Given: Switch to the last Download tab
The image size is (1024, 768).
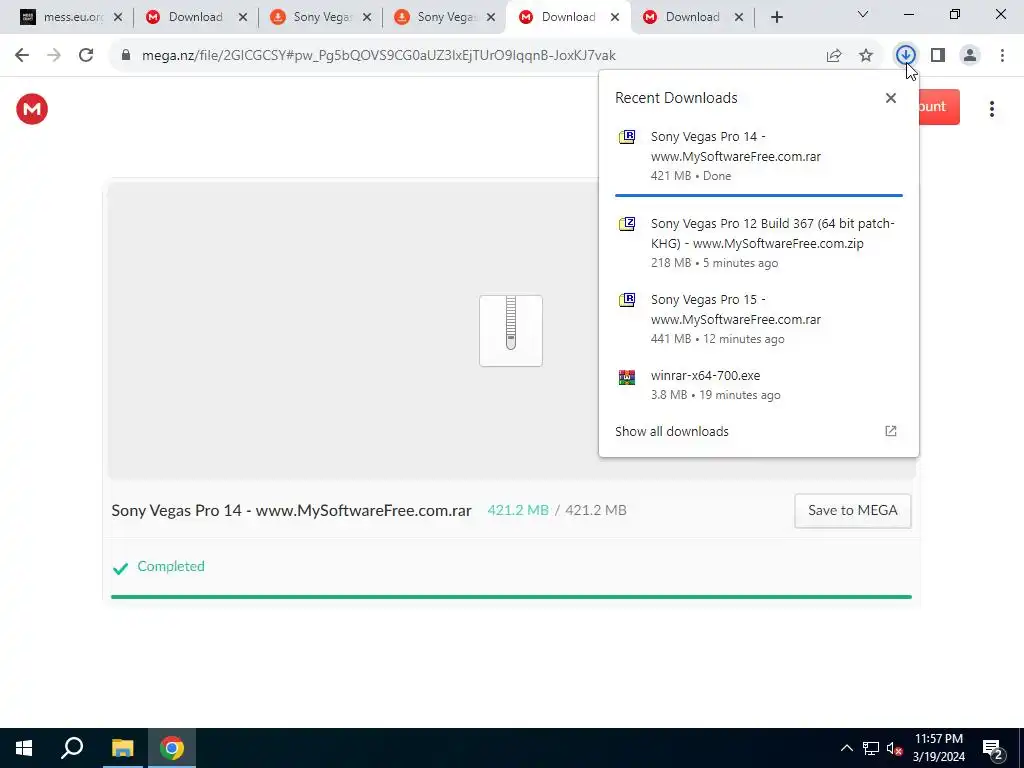Looking at the screenshot, I should click(x=691, y=17).
